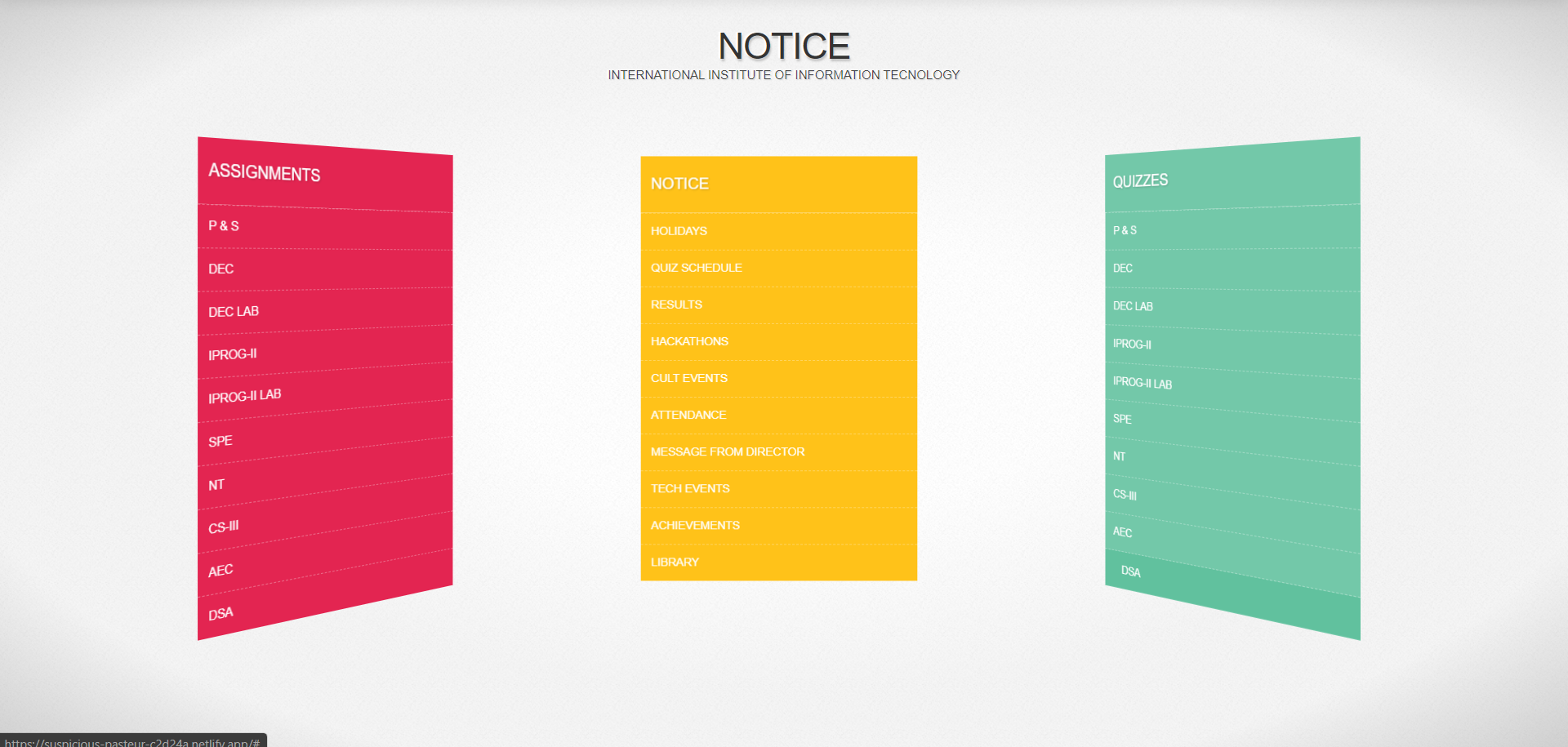
Task: Open P & S in the Quizzes list
Action: coord(1232,228)
